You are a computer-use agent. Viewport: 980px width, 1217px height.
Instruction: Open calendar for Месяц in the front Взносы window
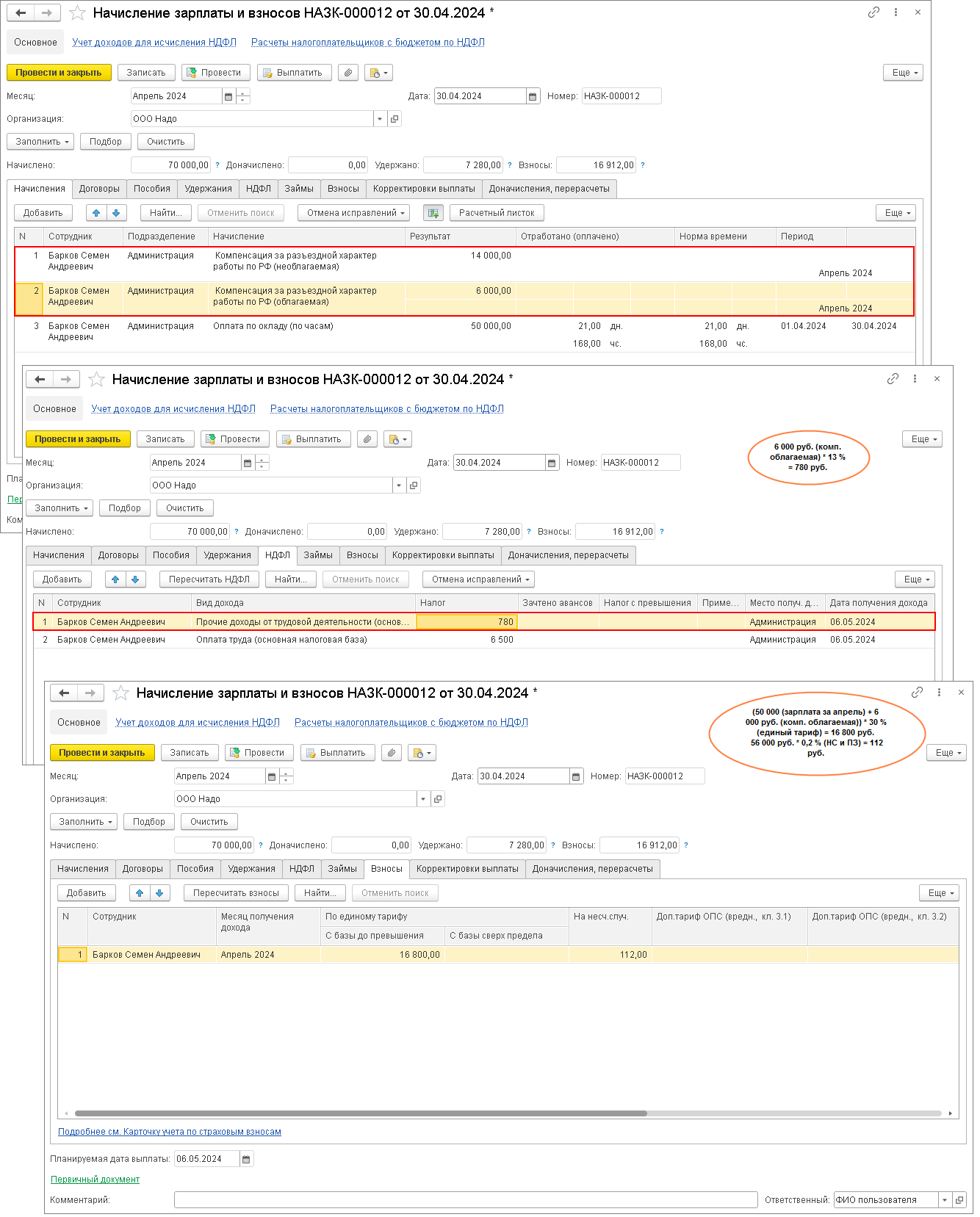coord(272,776)
